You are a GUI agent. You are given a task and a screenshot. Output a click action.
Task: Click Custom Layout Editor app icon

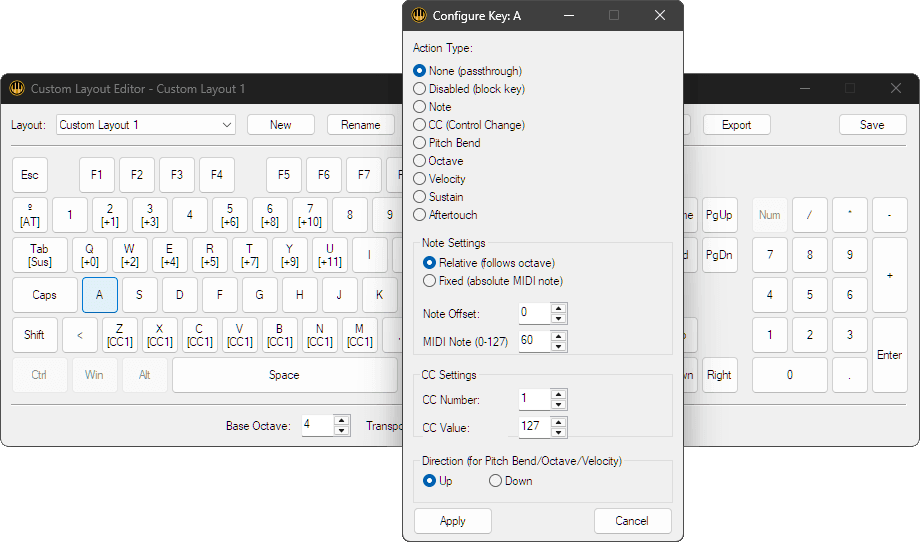tap(17, 89)
